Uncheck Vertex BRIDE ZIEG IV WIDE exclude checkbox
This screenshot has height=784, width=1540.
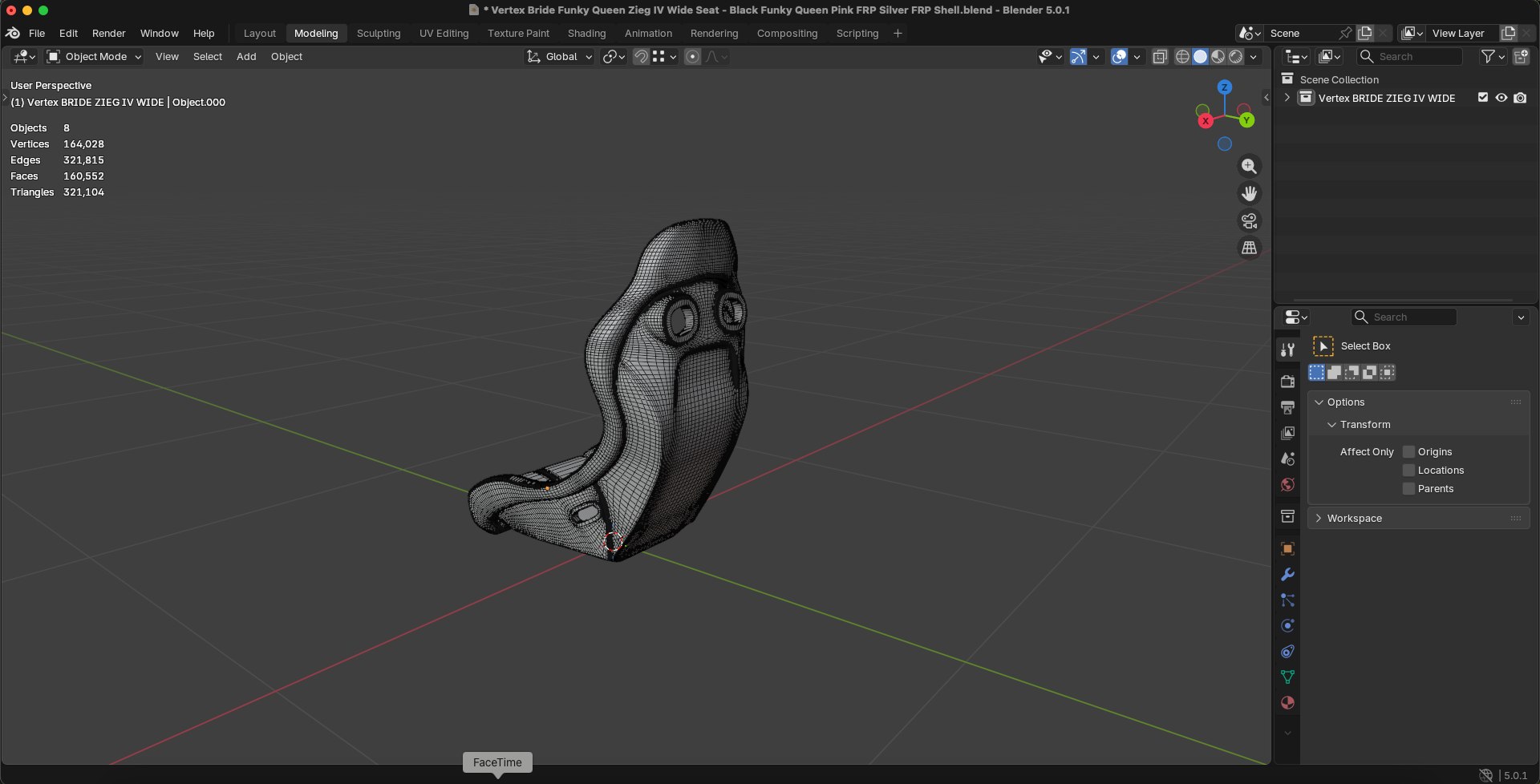(1483, 98)
